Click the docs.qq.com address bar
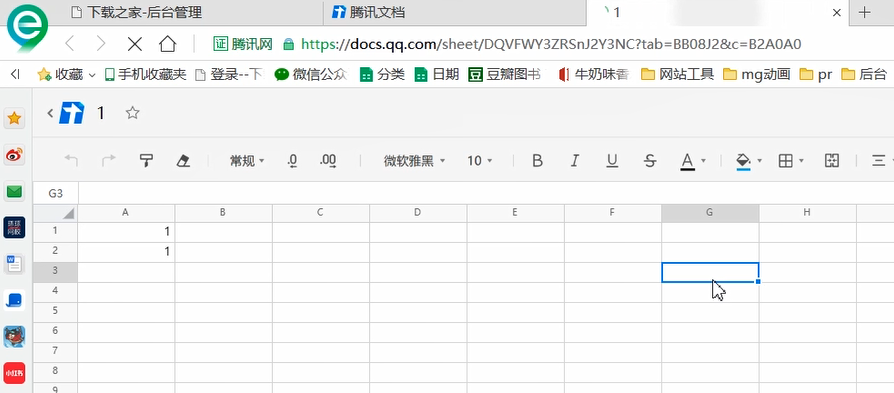Screen dimensions: 894x393 (x=550, y=44)
